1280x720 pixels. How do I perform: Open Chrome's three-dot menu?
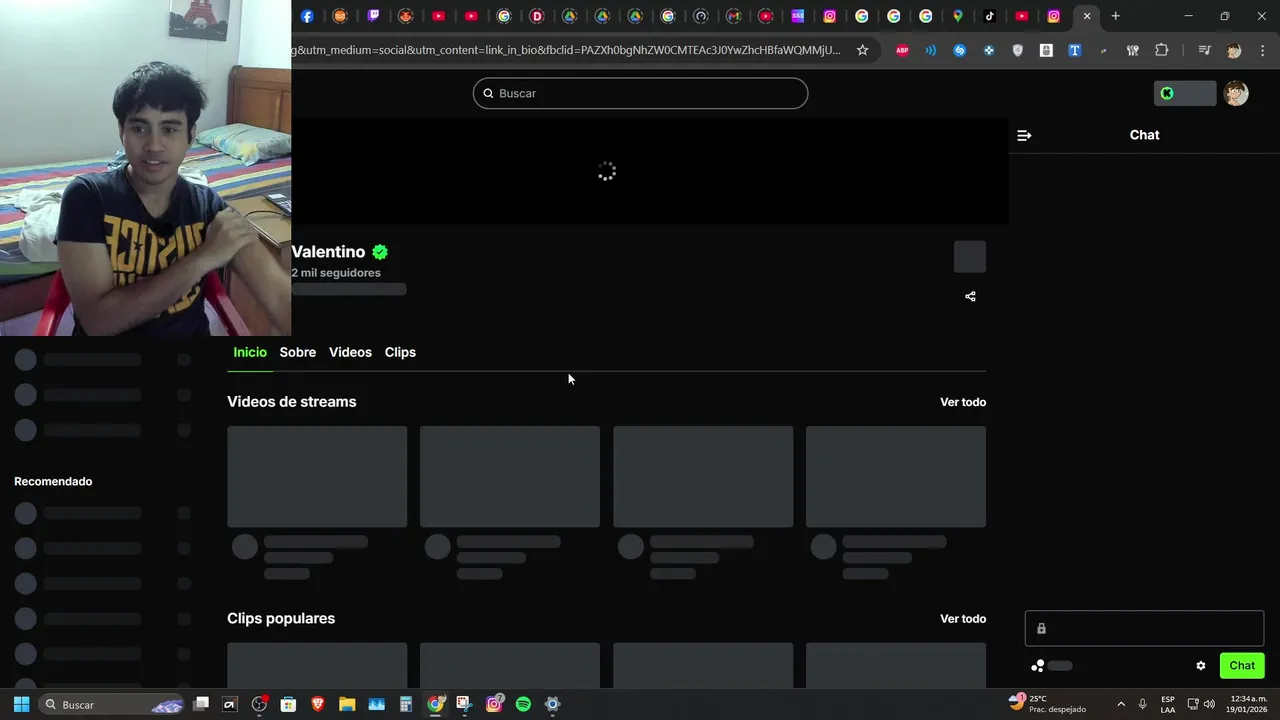[x=1263, y=50]
